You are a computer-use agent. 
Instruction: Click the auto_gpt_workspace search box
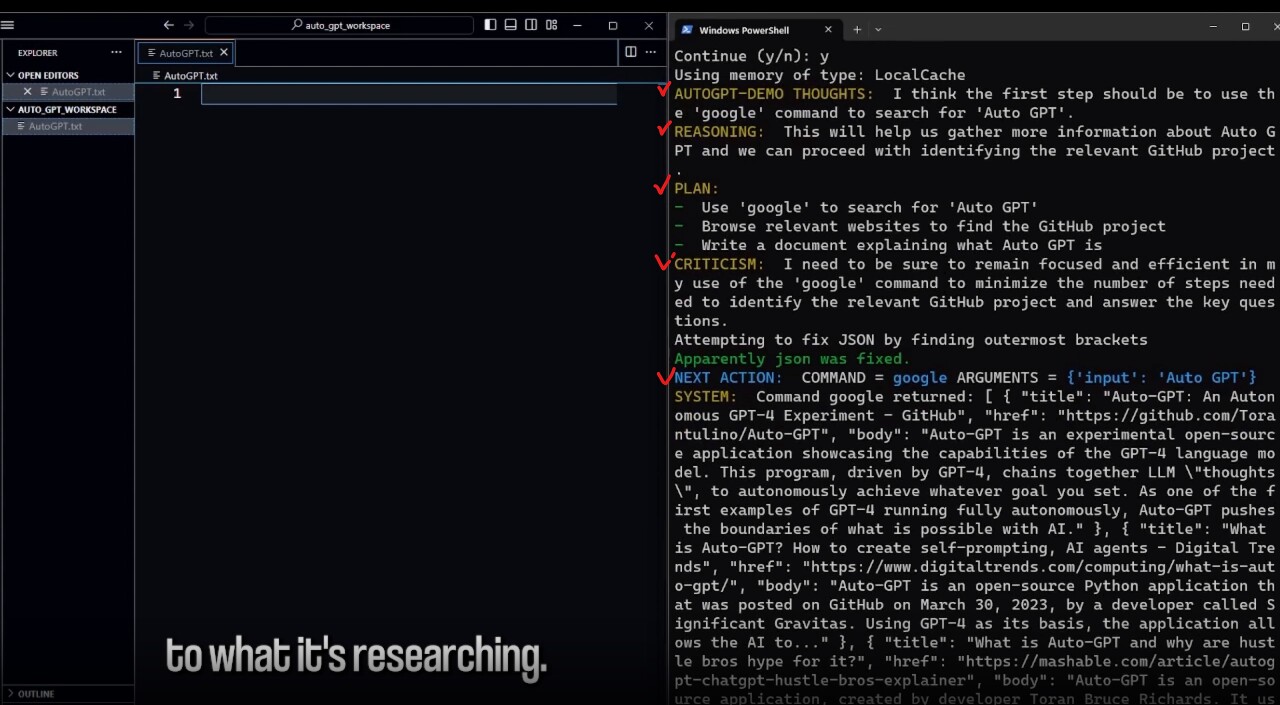click(340, 25)
